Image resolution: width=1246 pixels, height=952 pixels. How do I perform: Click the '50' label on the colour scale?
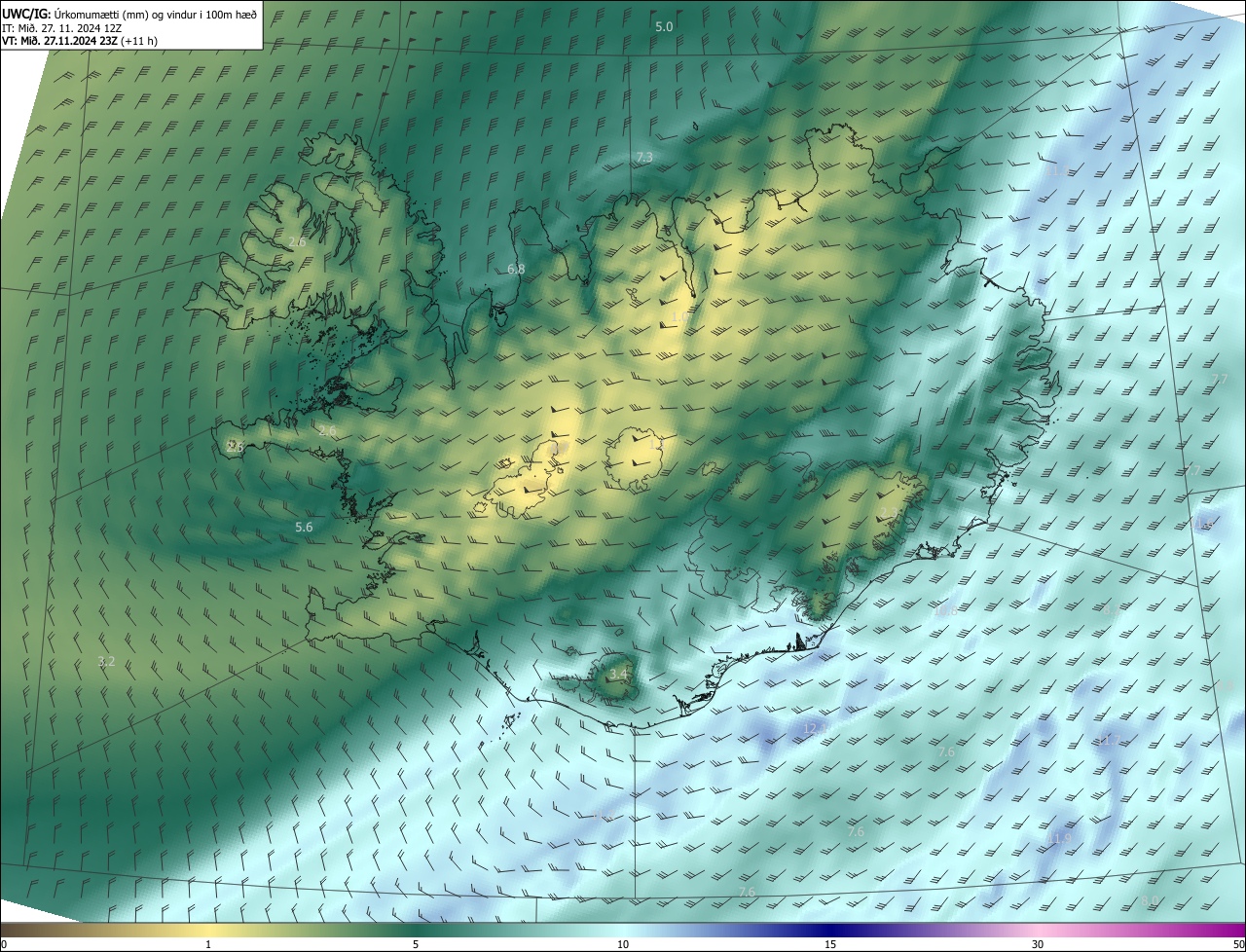click(x=1238, y=944)
